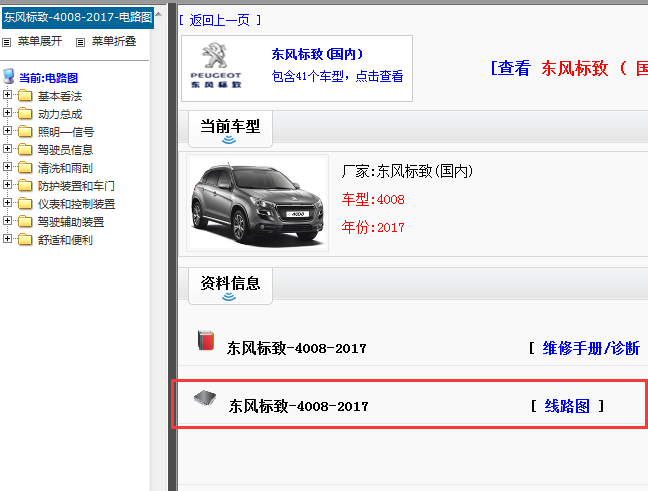
Task: Click the 清洗和雨刮 folder icon
Action: pyautogui.click(x=25, y=168)
